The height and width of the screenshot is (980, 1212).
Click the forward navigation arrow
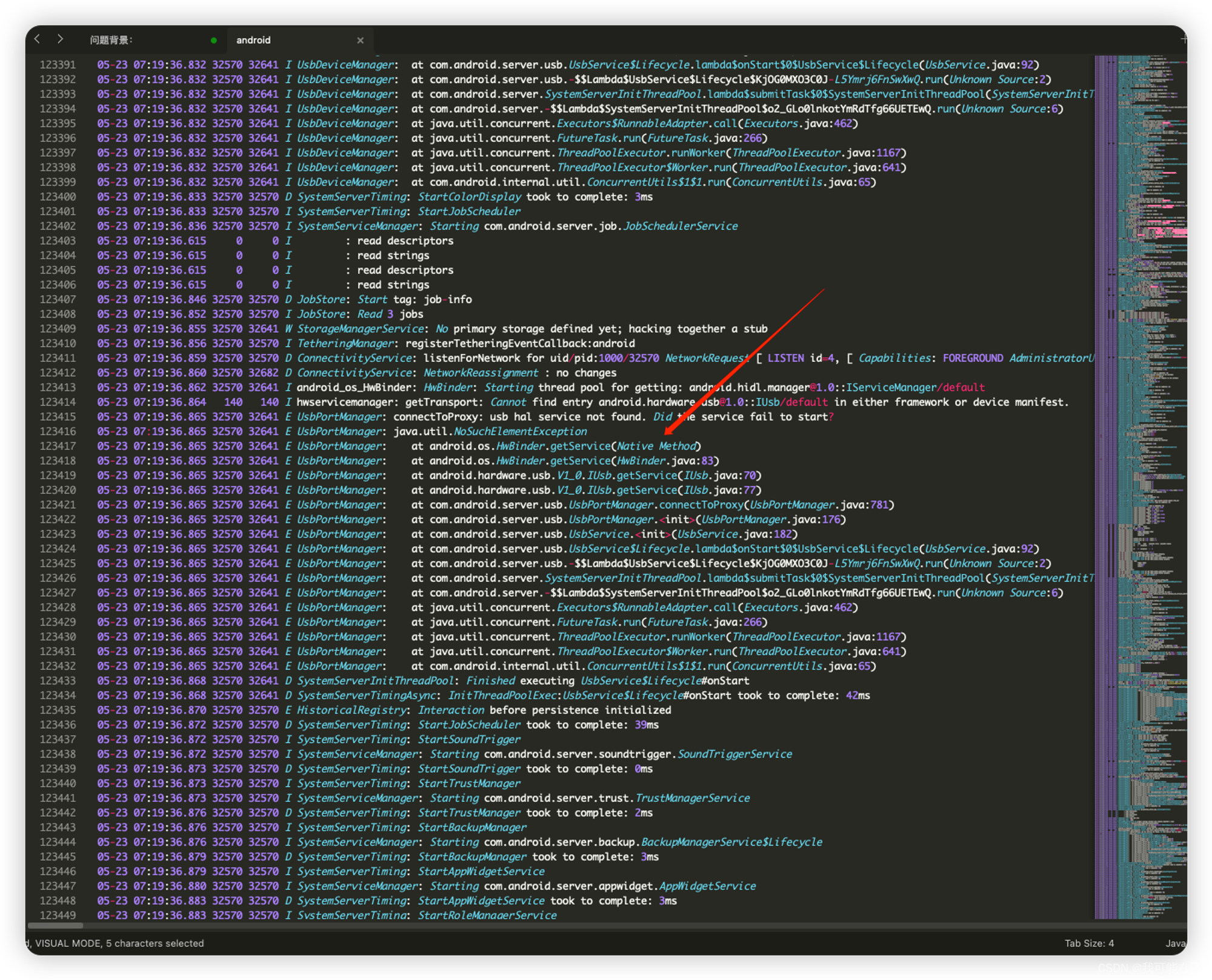coord(60,39)
